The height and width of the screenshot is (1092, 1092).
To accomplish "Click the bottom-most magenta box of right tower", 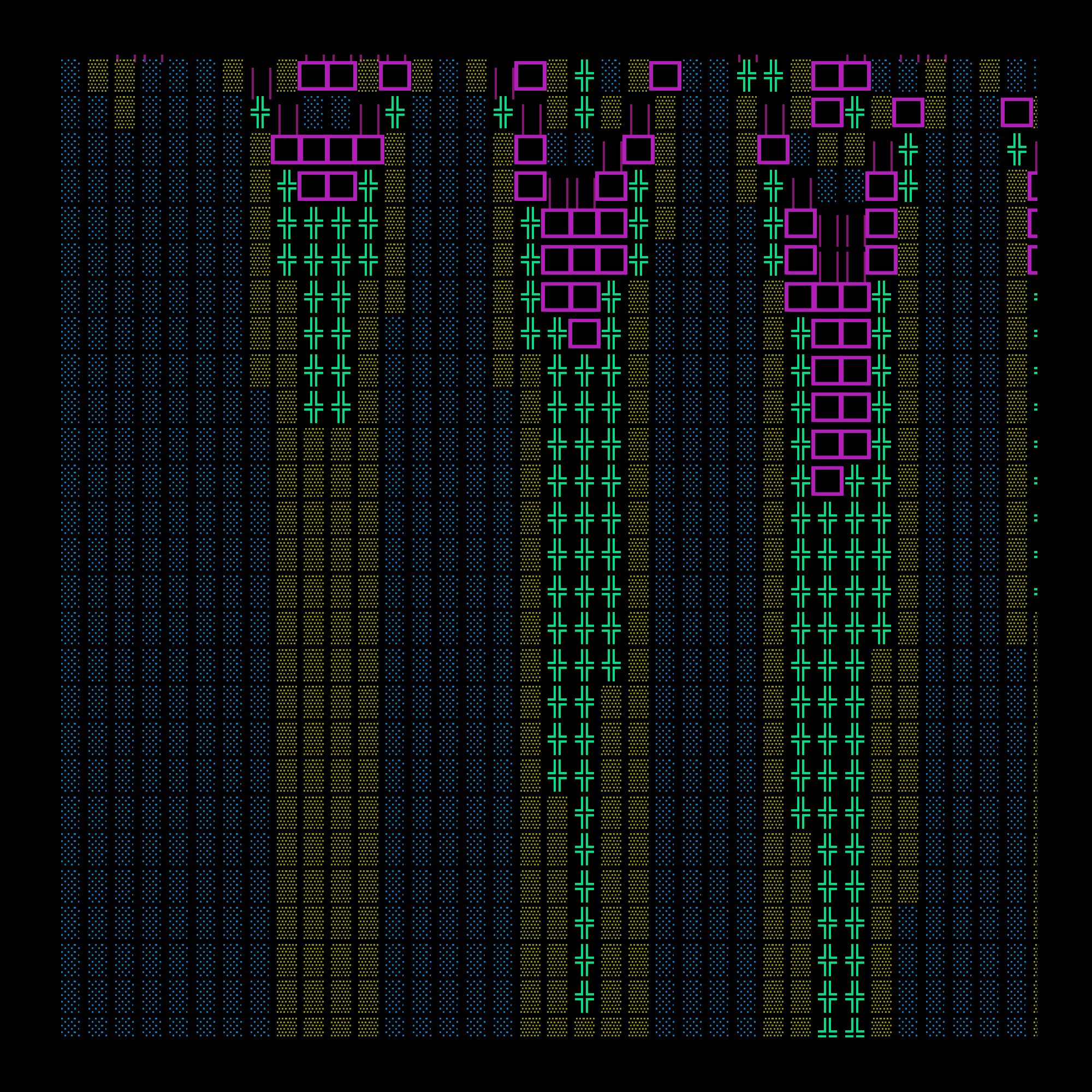I will (x=827, y=480).
